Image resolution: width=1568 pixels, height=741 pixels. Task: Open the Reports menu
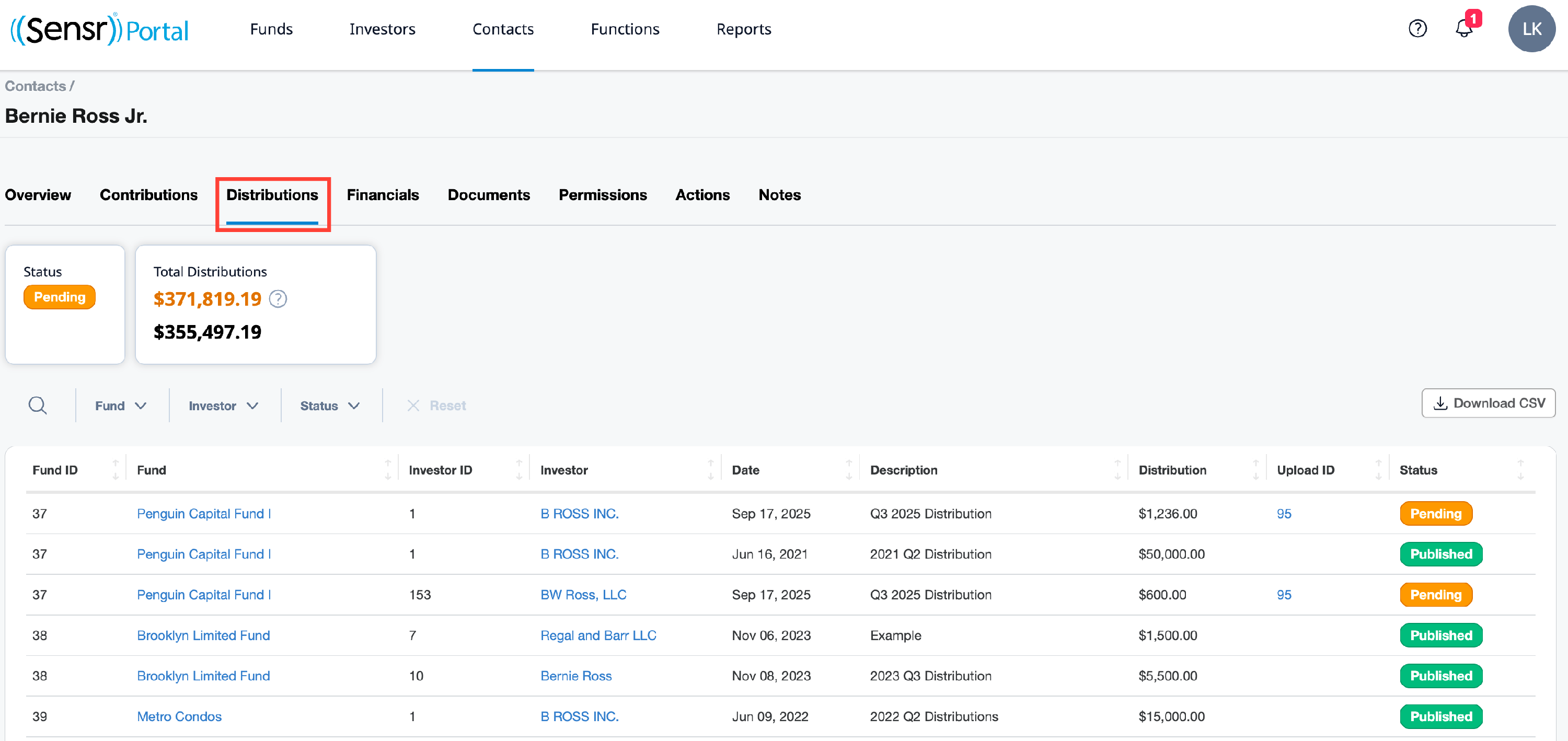point(744,29)
